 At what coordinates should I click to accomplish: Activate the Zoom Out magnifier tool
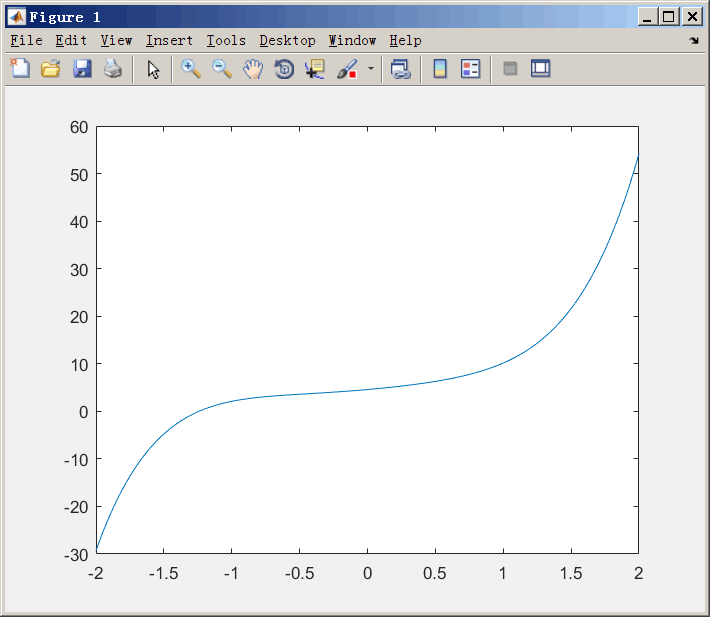(222, 69)
